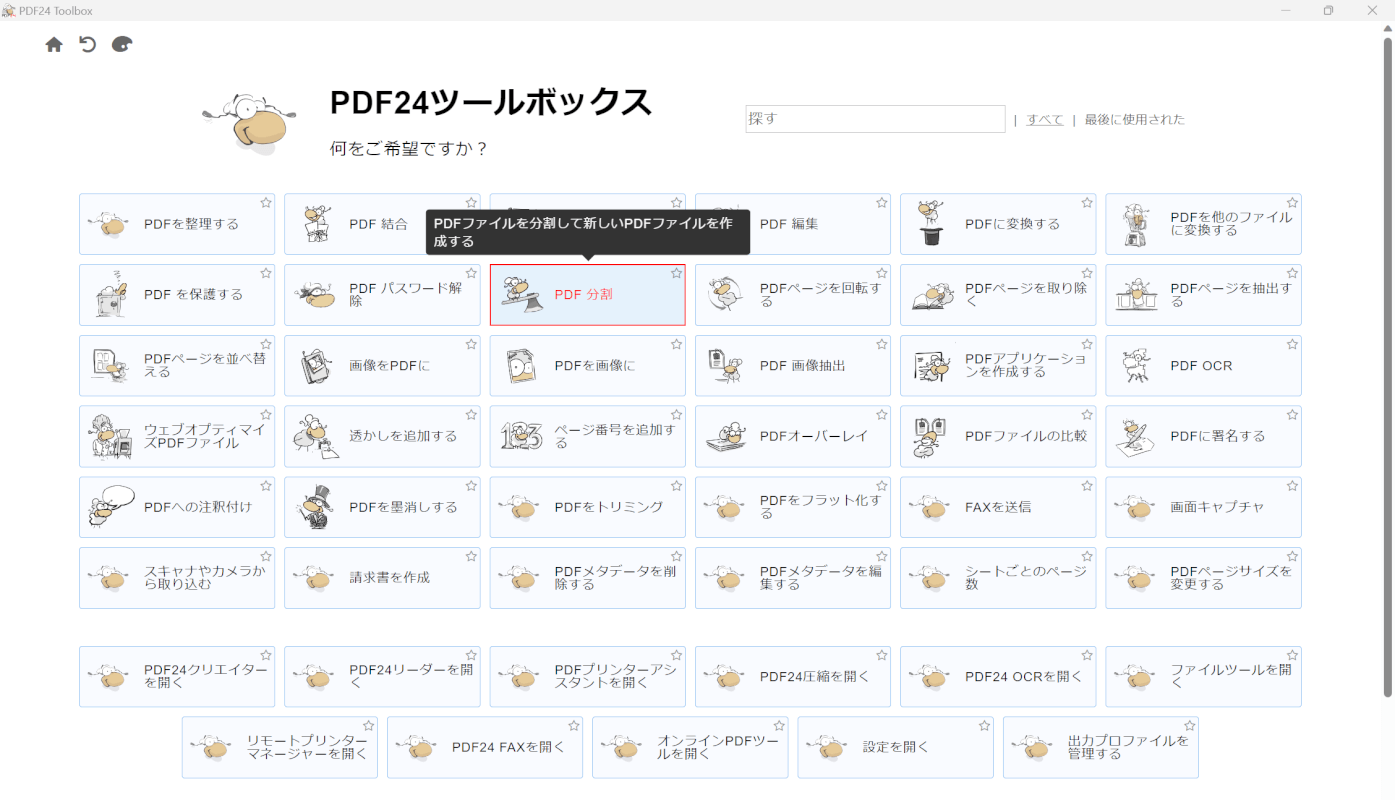Filter by 最後に使用された

tap(1134, 119)
